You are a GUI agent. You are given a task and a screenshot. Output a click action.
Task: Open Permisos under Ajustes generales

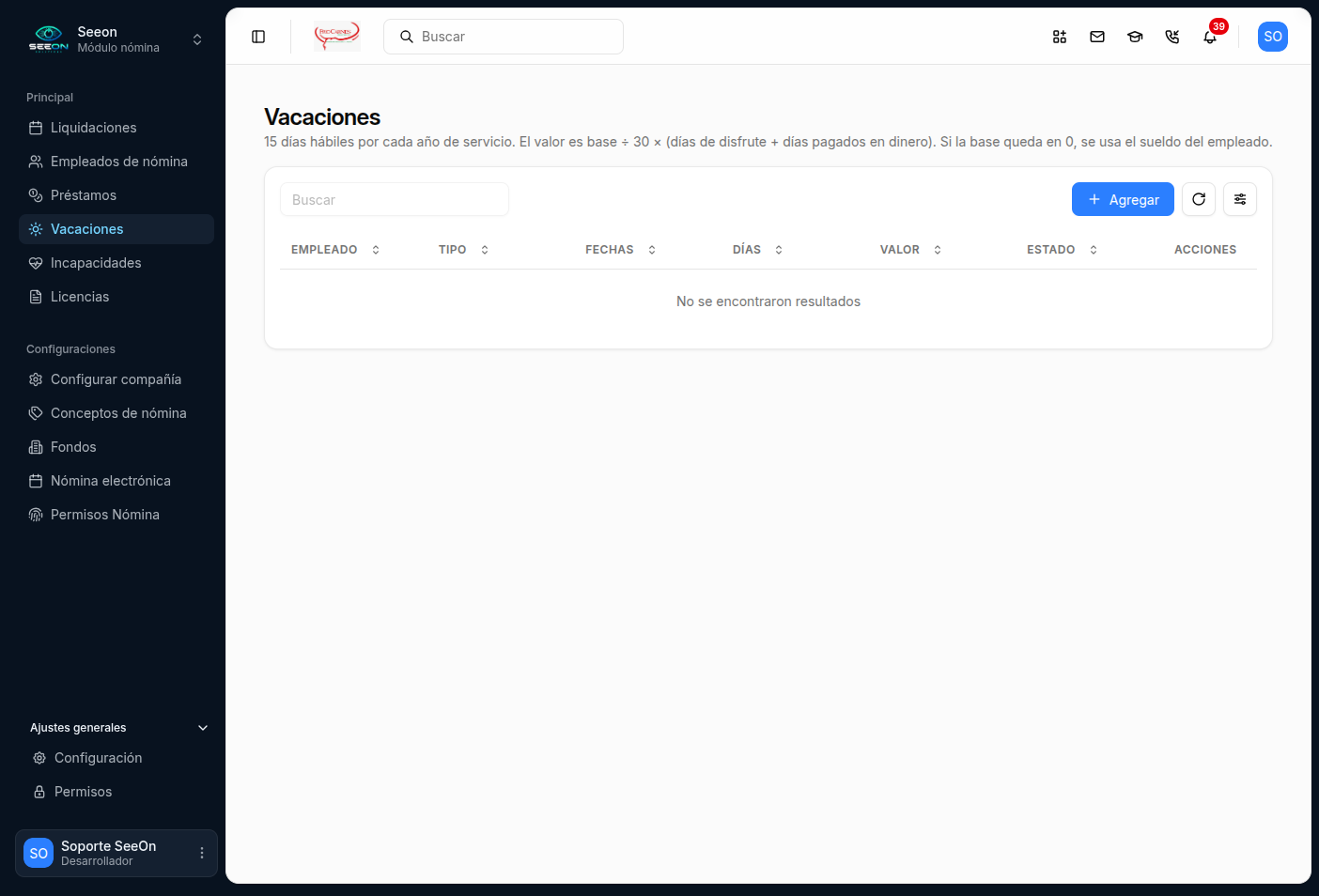tap(118, 792)
